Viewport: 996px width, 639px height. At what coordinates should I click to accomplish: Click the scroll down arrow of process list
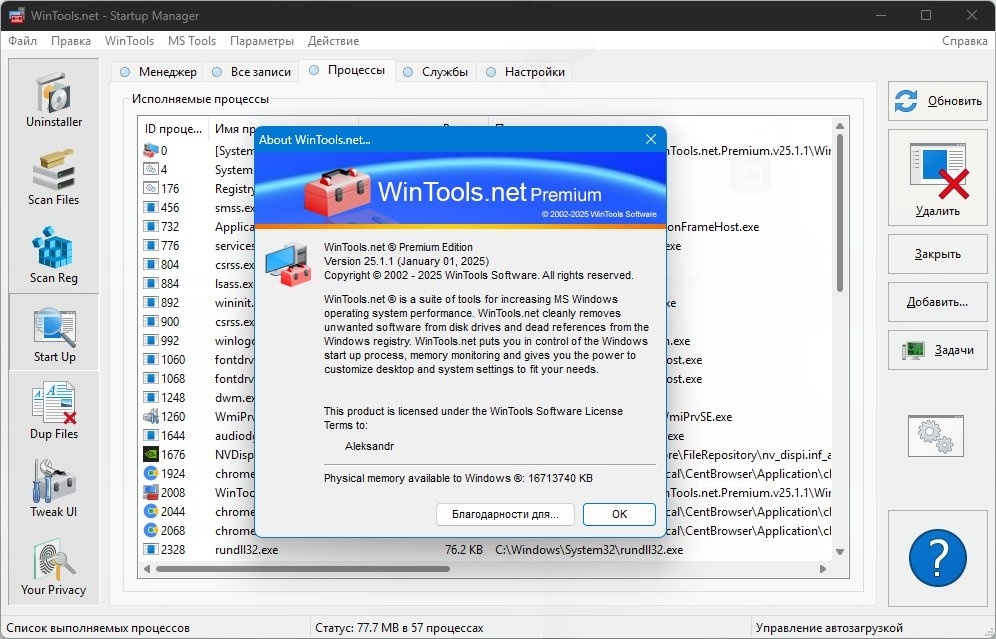click(x=840, y=552)
